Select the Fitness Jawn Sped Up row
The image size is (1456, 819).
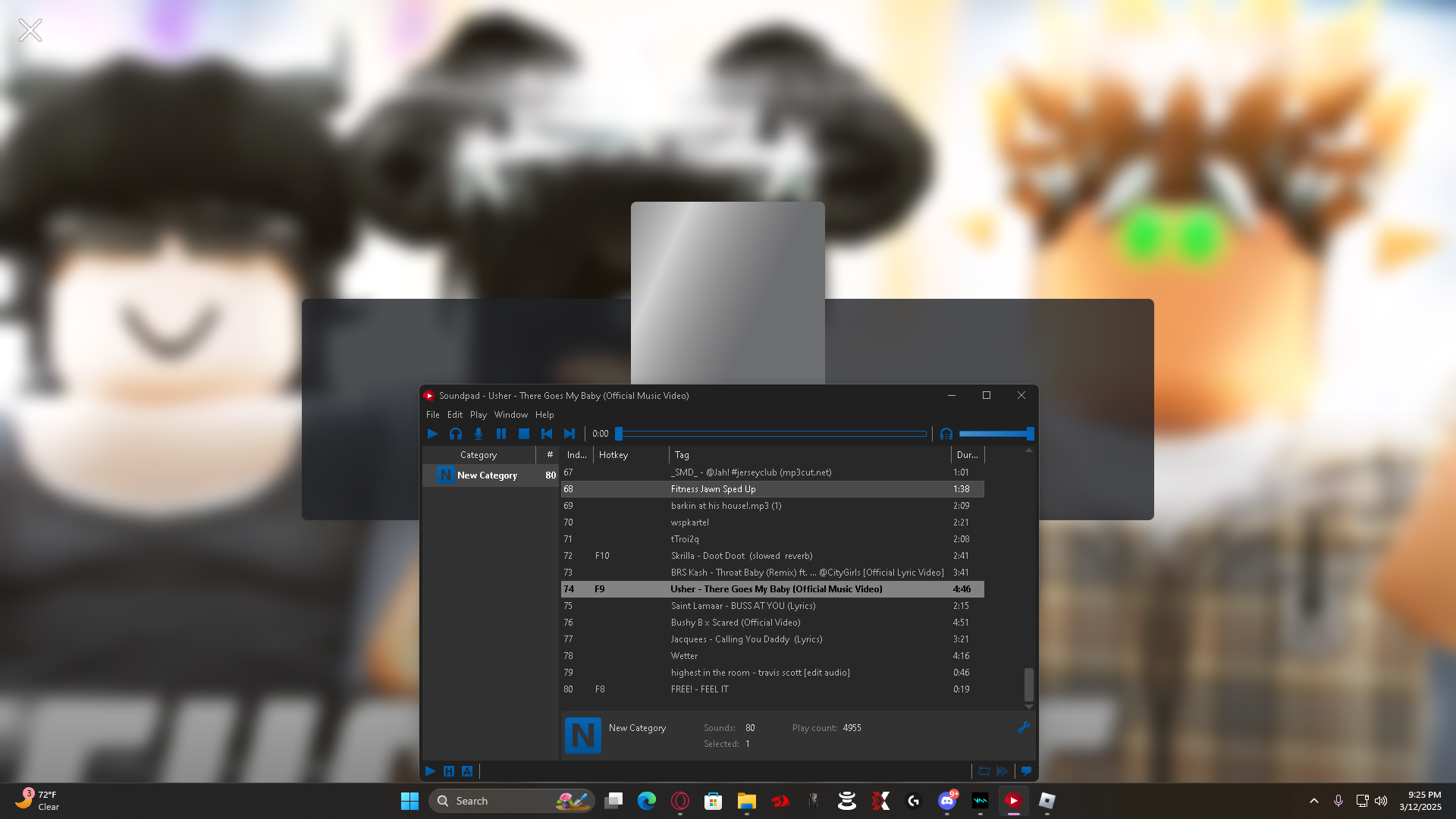pyautogui.click(x=773, y=489)
